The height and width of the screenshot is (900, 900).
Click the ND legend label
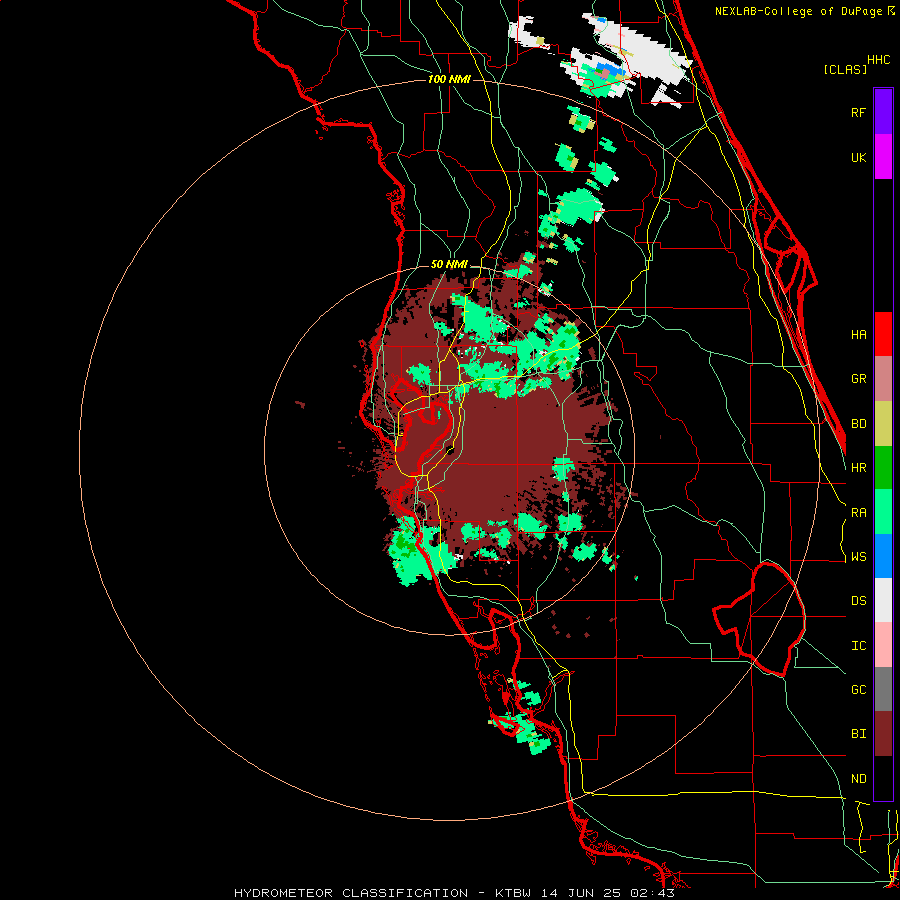tap(858, 779)
